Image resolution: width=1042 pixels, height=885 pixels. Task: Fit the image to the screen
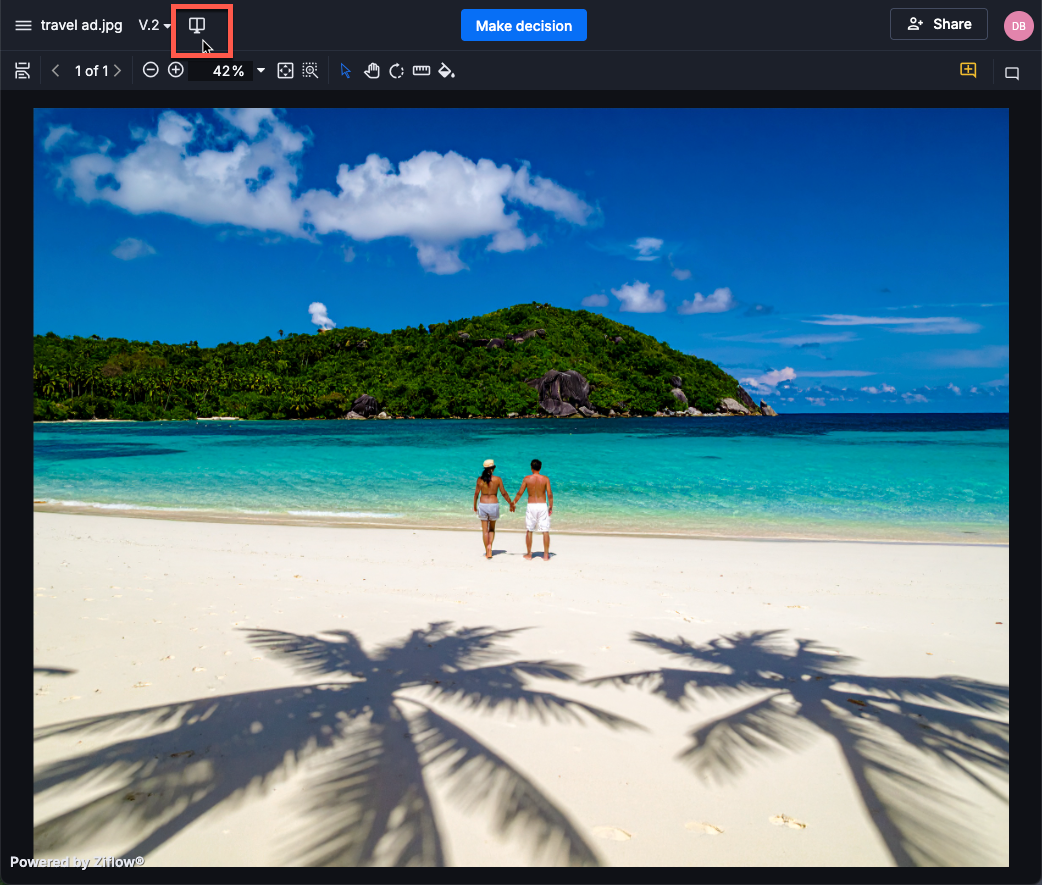(285, 70)
